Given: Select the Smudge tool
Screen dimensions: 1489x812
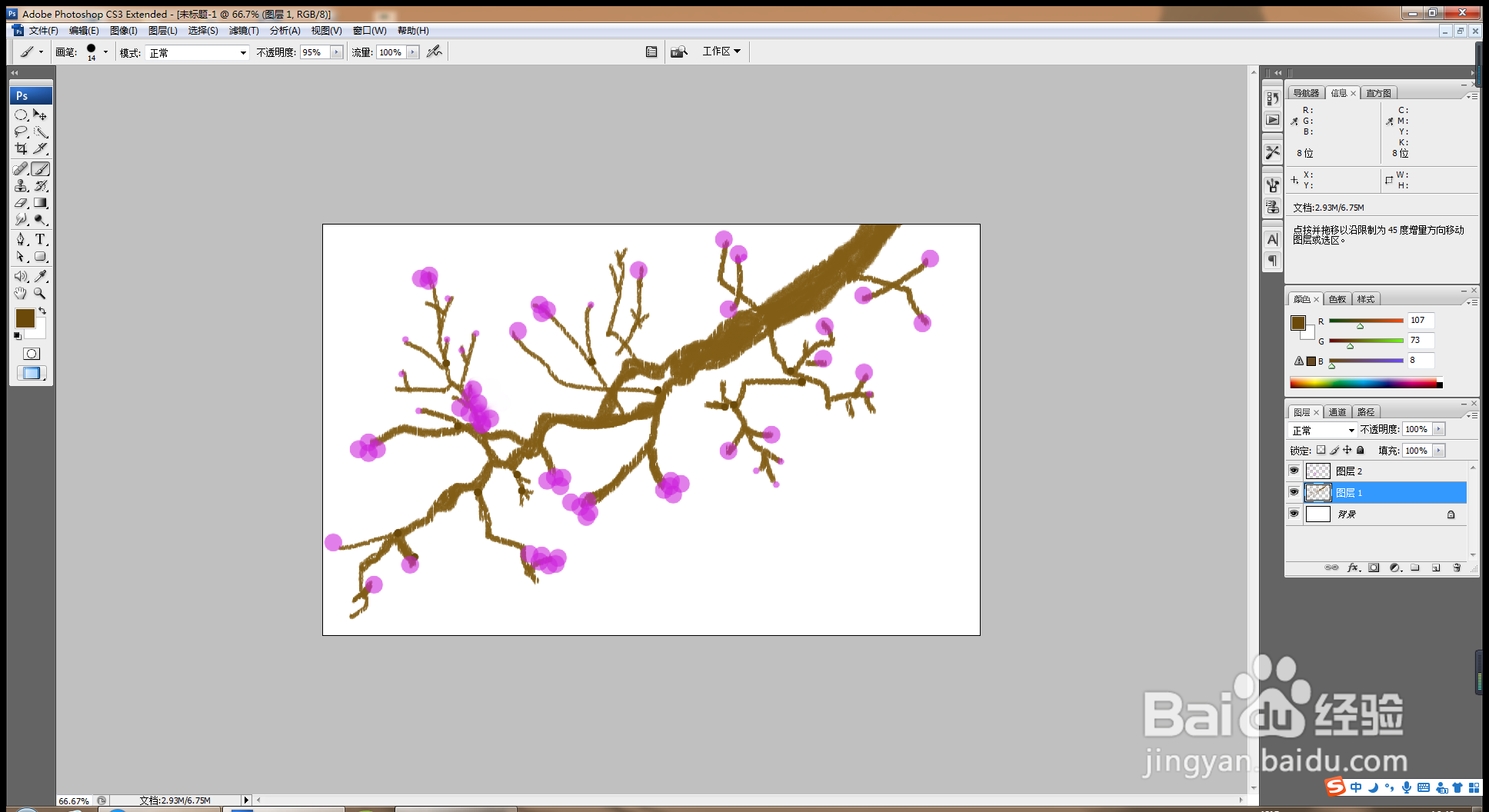Looking at the screenshot, I should click(x=21, y=219).
